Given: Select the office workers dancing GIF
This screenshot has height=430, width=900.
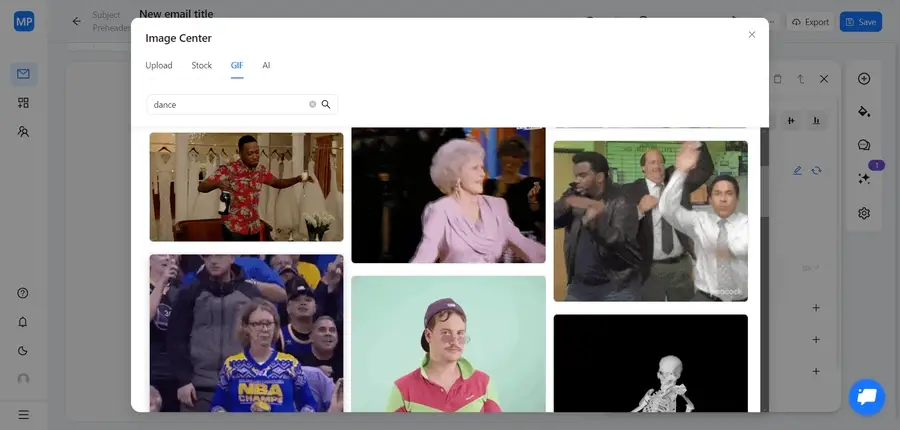Looking at the screenshot, I should [650, 220].
